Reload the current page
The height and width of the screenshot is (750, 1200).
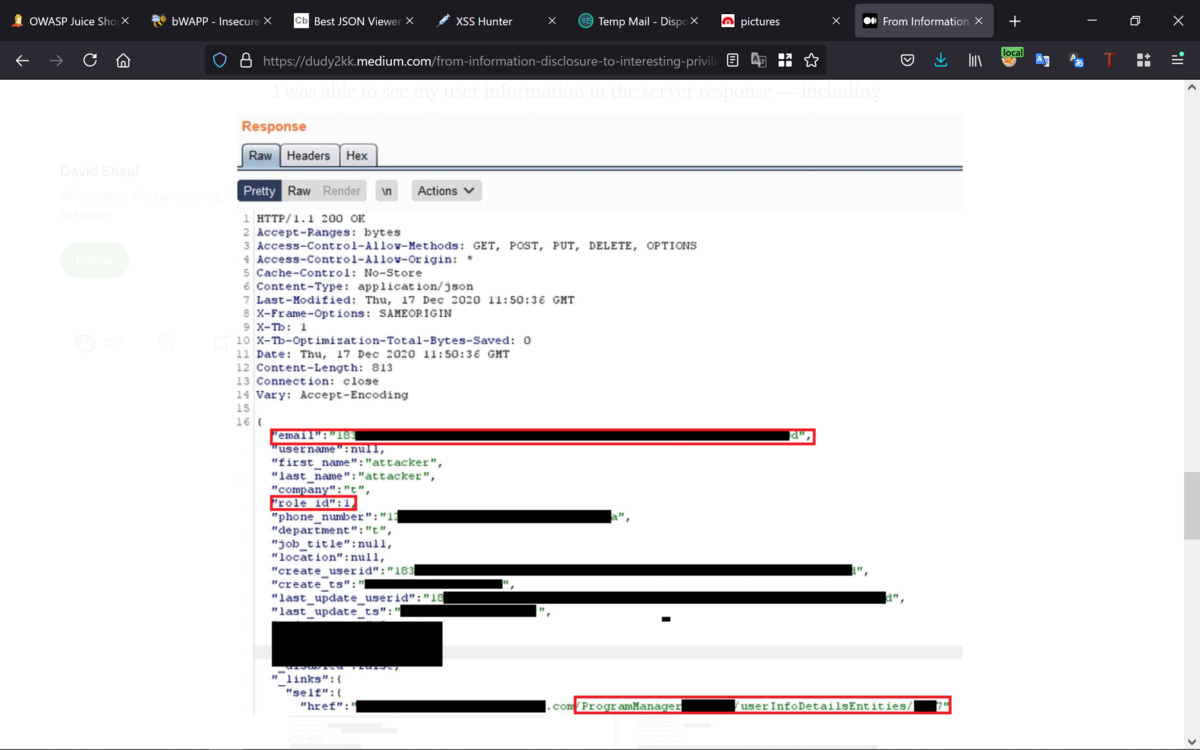90,61
